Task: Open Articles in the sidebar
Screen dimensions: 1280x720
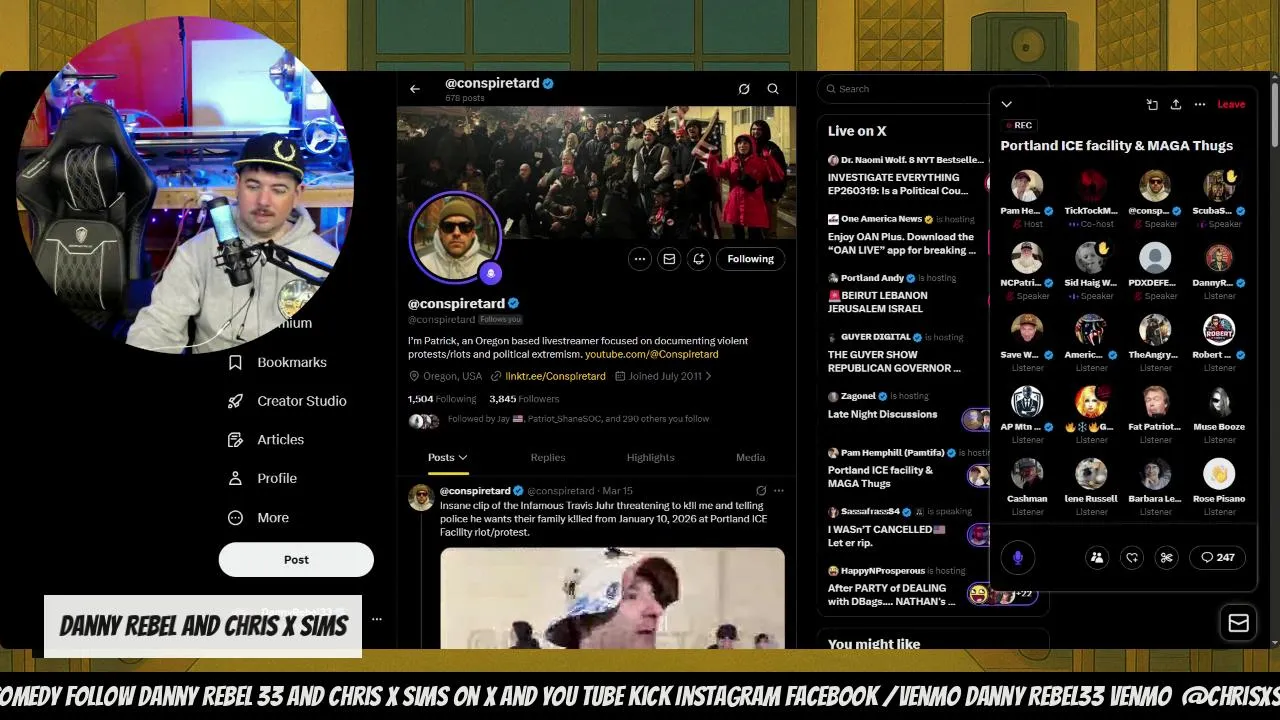Action: tap(266, 440)
